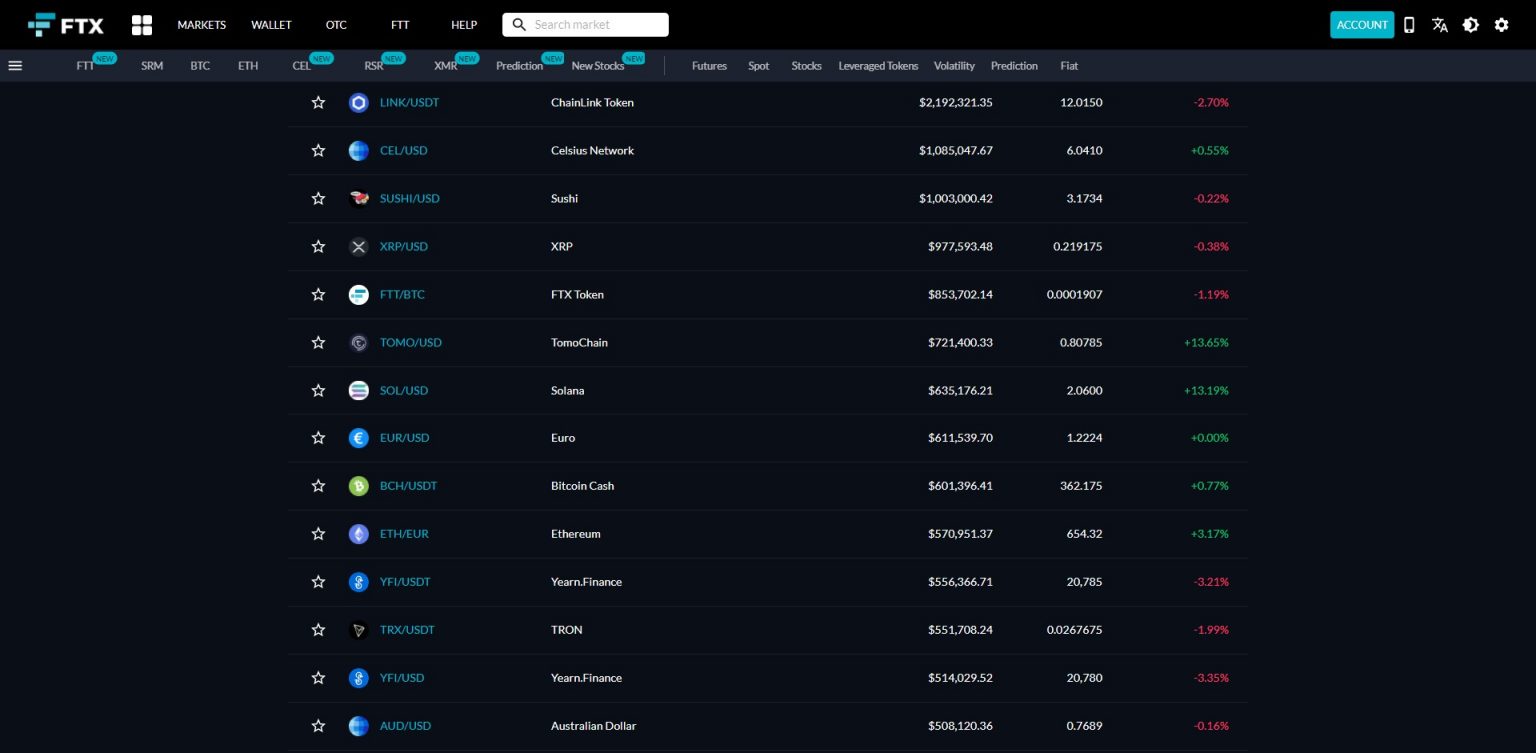Screen dimensions: 1536x753
Task: Click the XRP coin icon
Action: click(358, 247)
